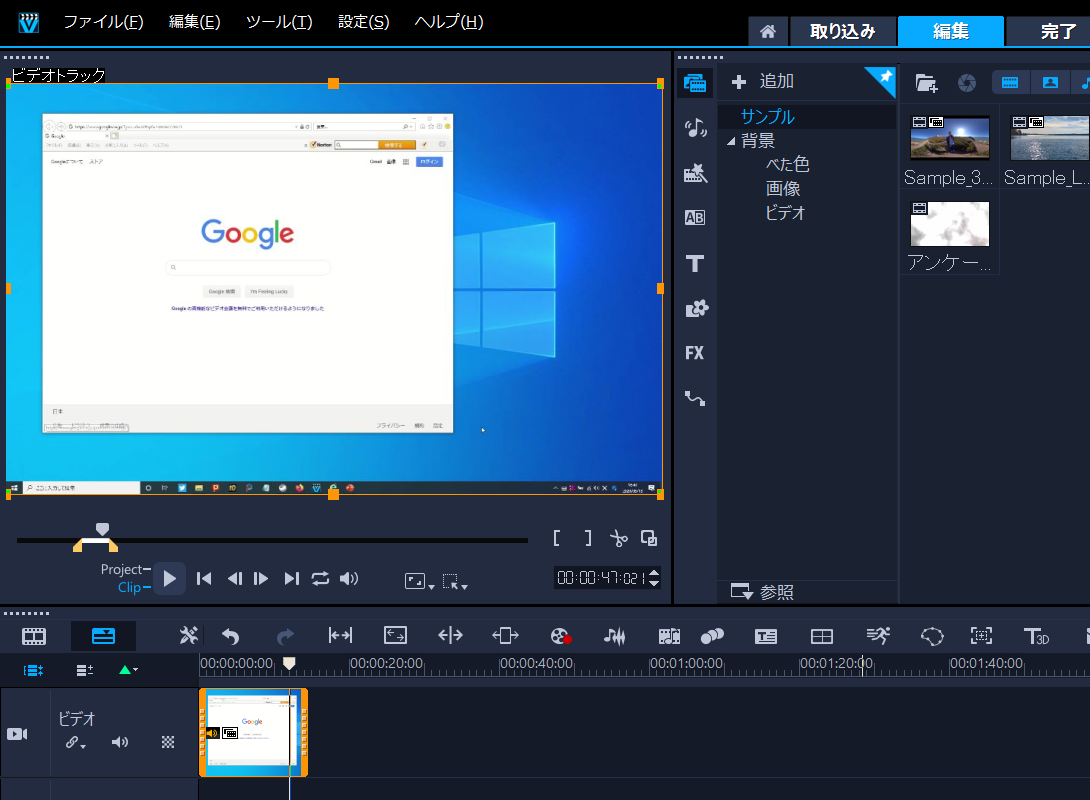
Task: Open the 設定(S) menu
Action: [x=364, y=22]
